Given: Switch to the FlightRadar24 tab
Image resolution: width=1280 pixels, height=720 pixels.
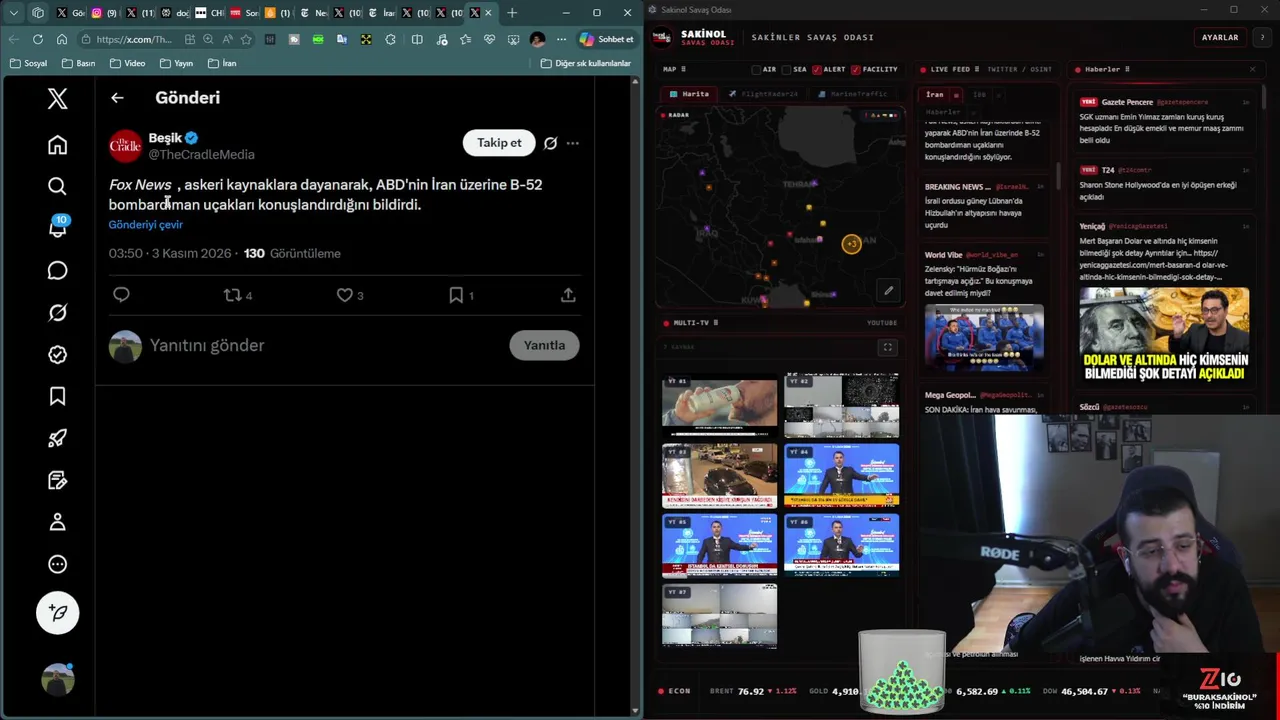Looking at the screenshot, I should pos(763,94).
